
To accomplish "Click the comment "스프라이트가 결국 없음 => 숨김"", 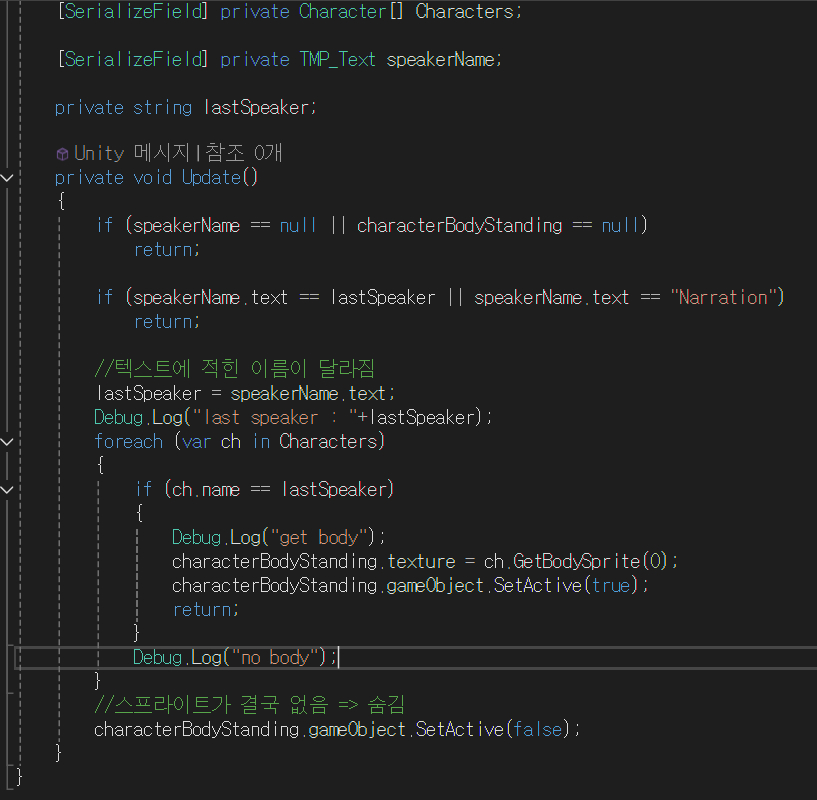I will 249,705.
